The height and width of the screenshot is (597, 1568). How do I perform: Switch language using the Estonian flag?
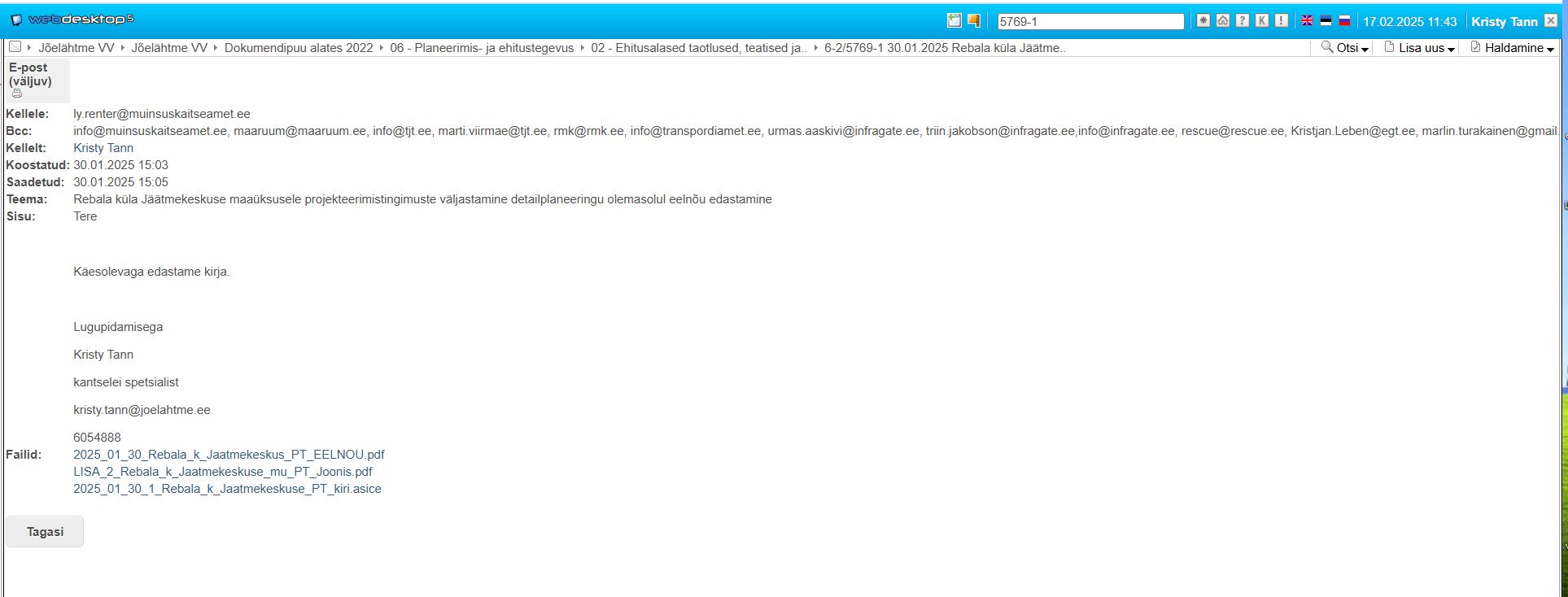pyautogui.click(x=1326, y=21)
